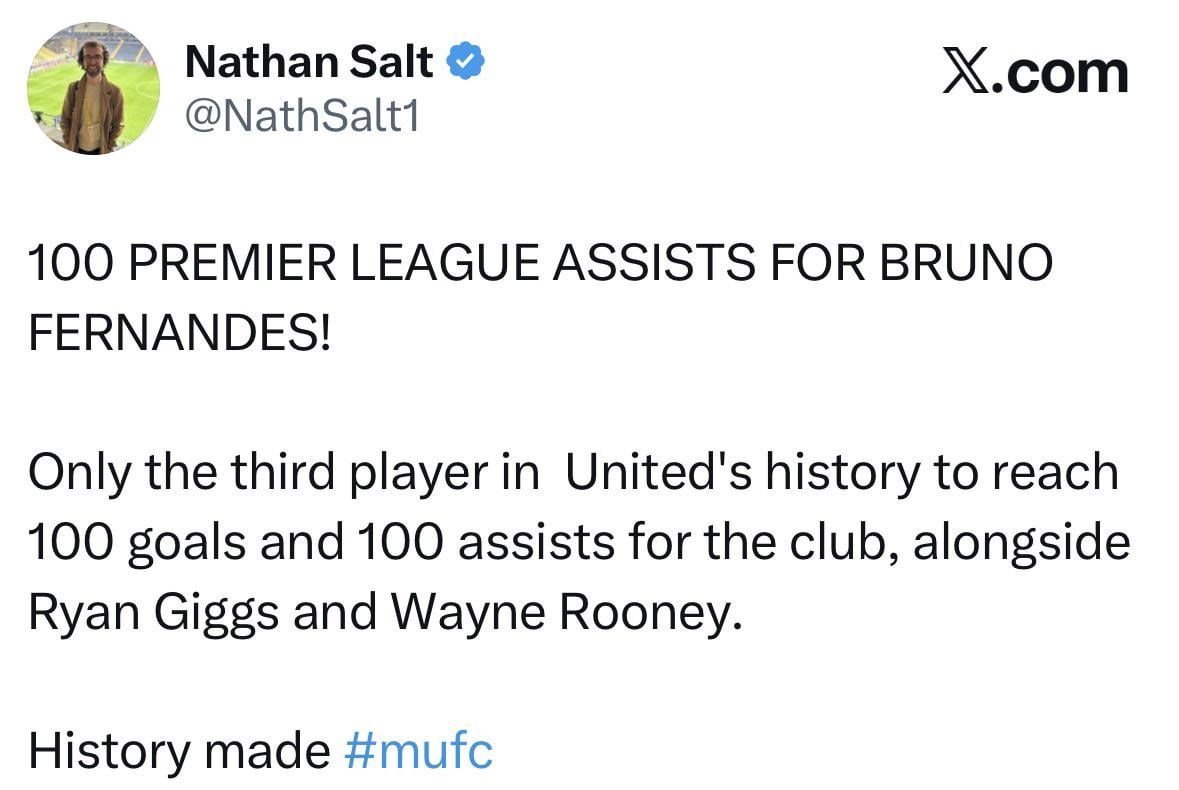Click the word "alongside" in the tweet
Image resolution: width=1179 pixels, height=790 pixels.
[x=1021, y=543]
